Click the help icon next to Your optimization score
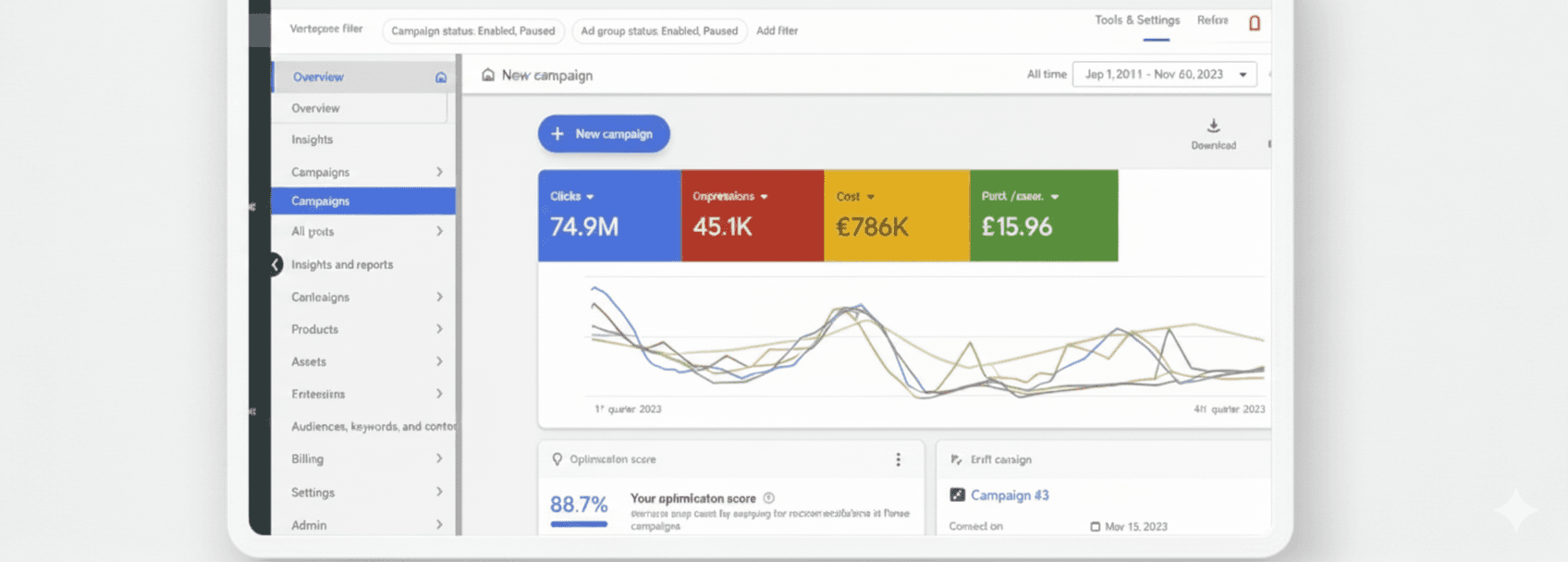The height and width of the screenshot is (562, 1568). [769, 498]
